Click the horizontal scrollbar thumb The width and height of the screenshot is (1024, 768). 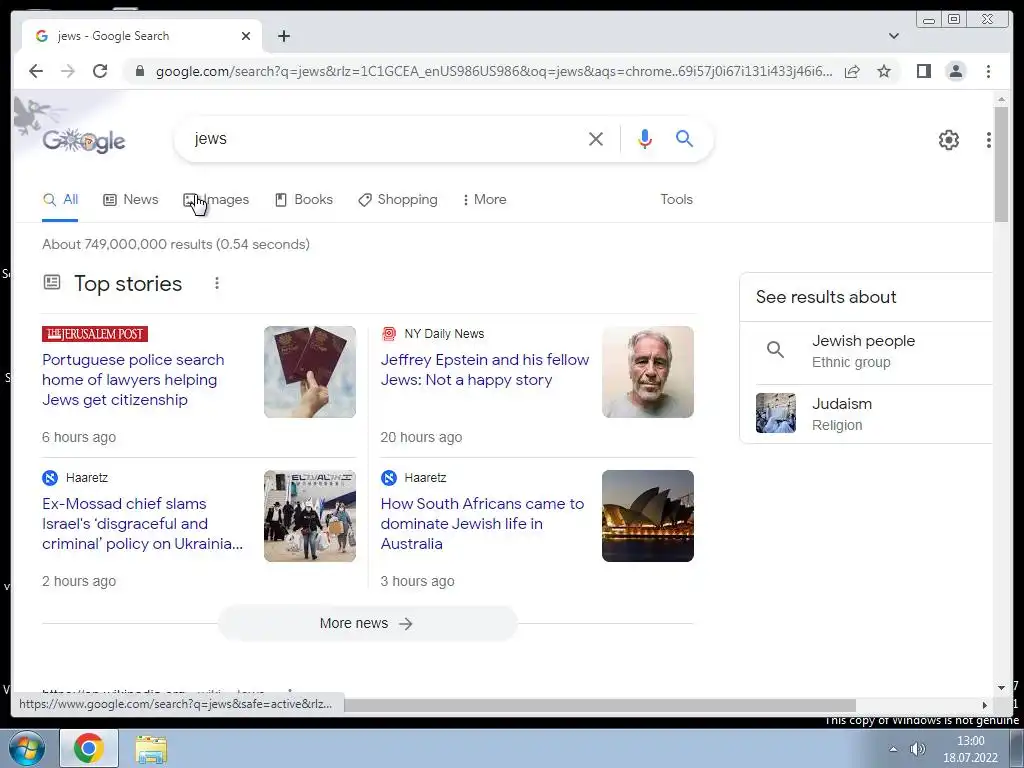click(600, 705)
